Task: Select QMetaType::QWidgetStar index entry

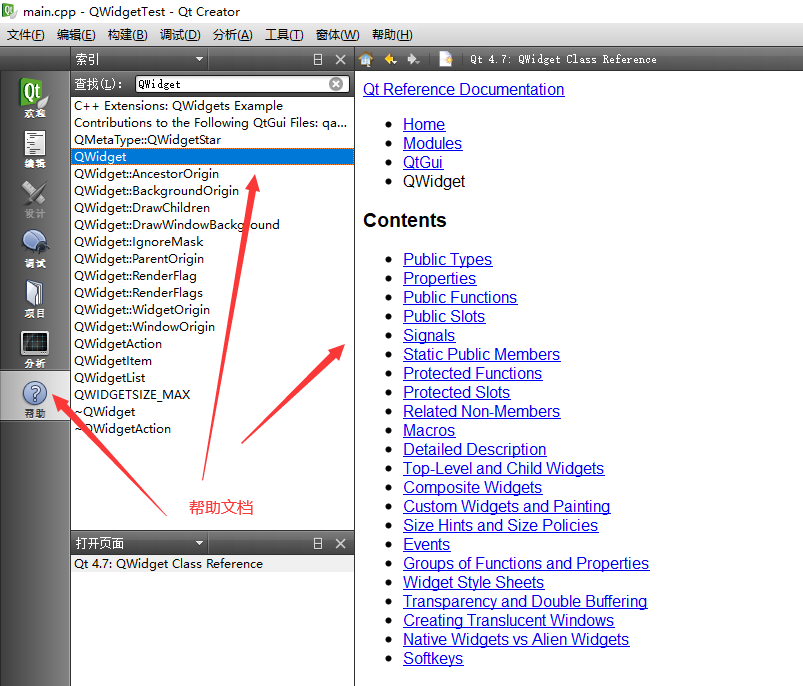Action: 212,140
